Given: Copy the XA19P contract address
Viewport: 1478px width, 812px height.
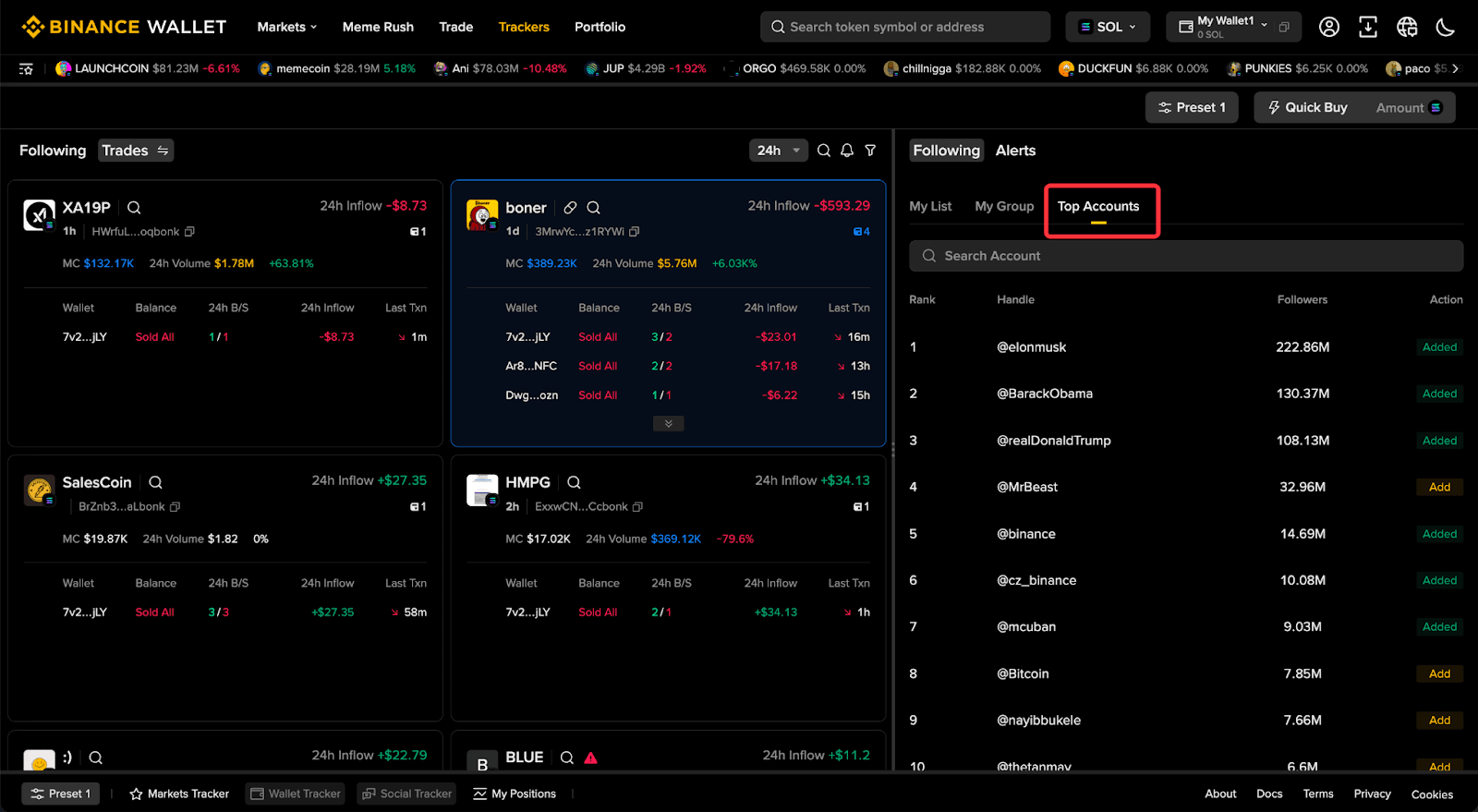Looking at the screenshot, I should click(189, 232).
